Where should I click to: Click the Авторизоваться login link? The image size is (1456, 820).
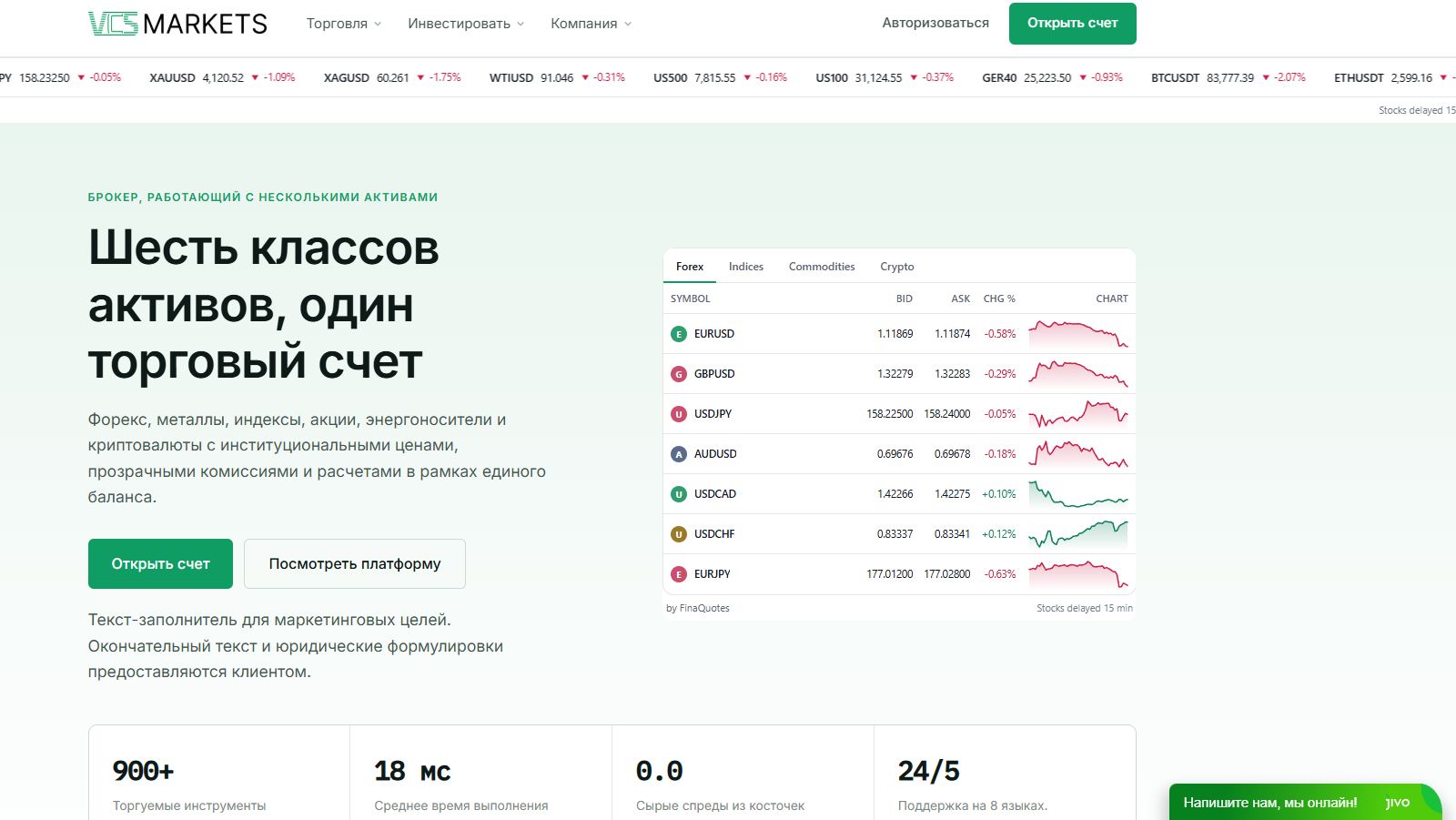click(x=935, y=23)
